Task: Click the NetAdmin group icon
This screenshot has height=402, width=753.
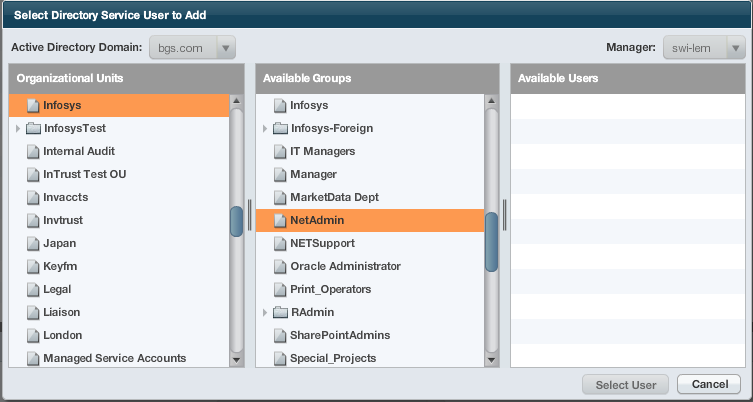Action: [x=280, y=221]
